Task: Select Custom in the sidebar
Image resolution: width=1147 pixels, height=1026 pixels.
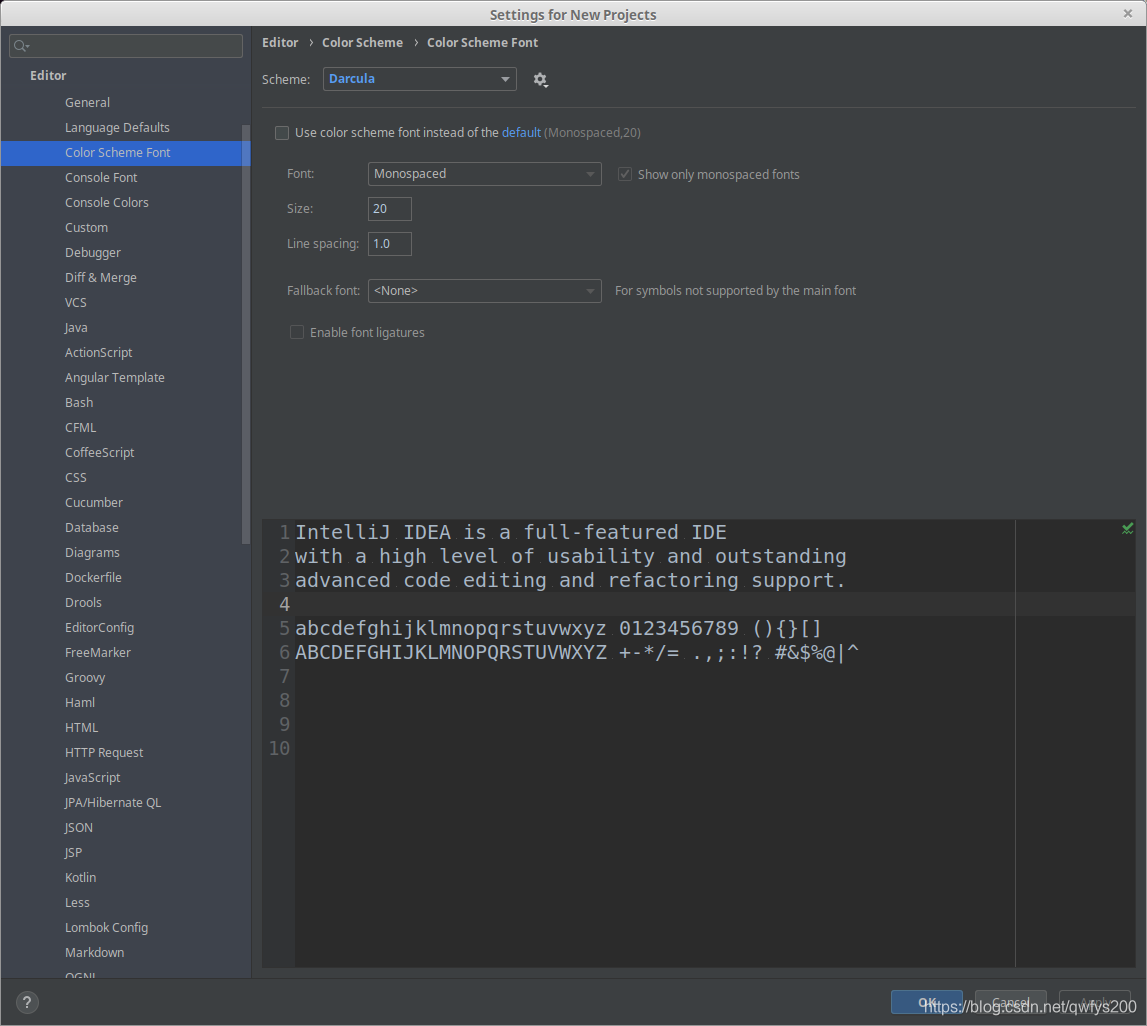Action: [86, 227]
